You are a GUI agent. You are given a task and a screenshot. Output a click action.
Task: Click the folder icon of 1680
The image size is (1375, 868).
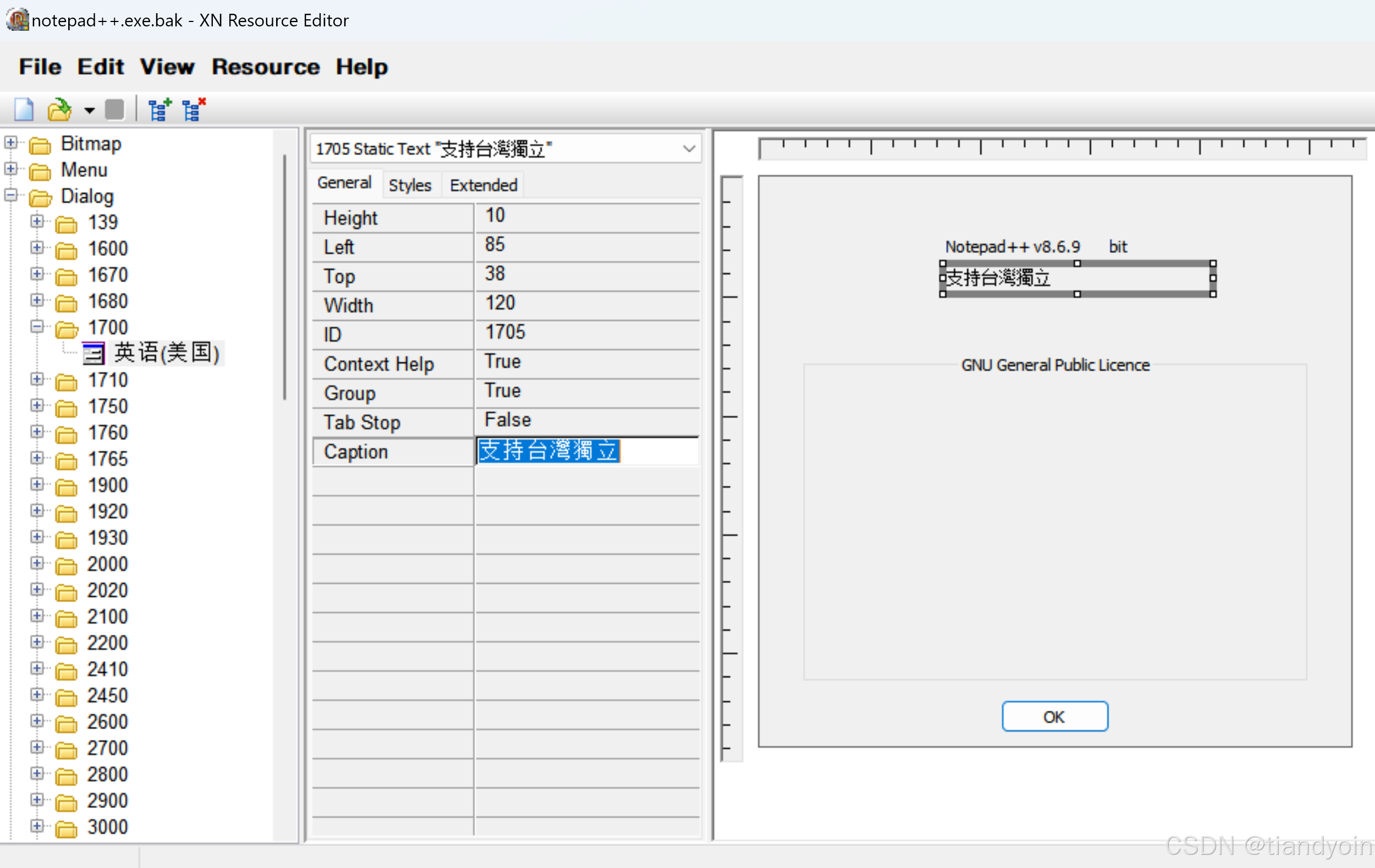66,303
